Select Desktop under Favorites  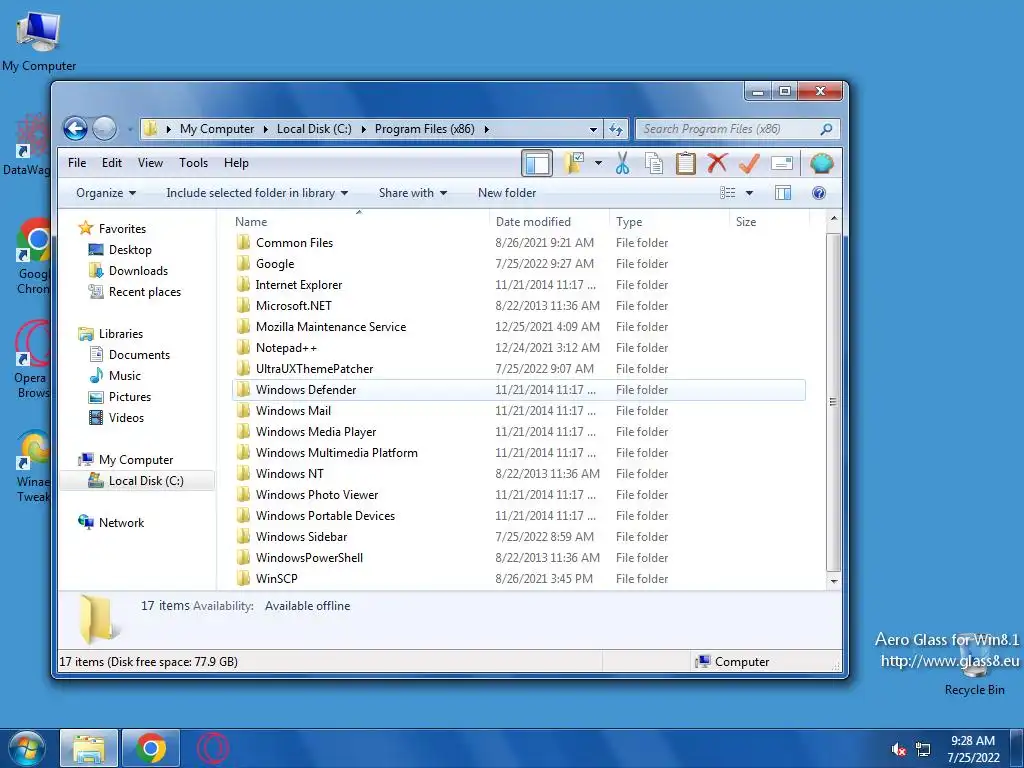coord(130,249)
